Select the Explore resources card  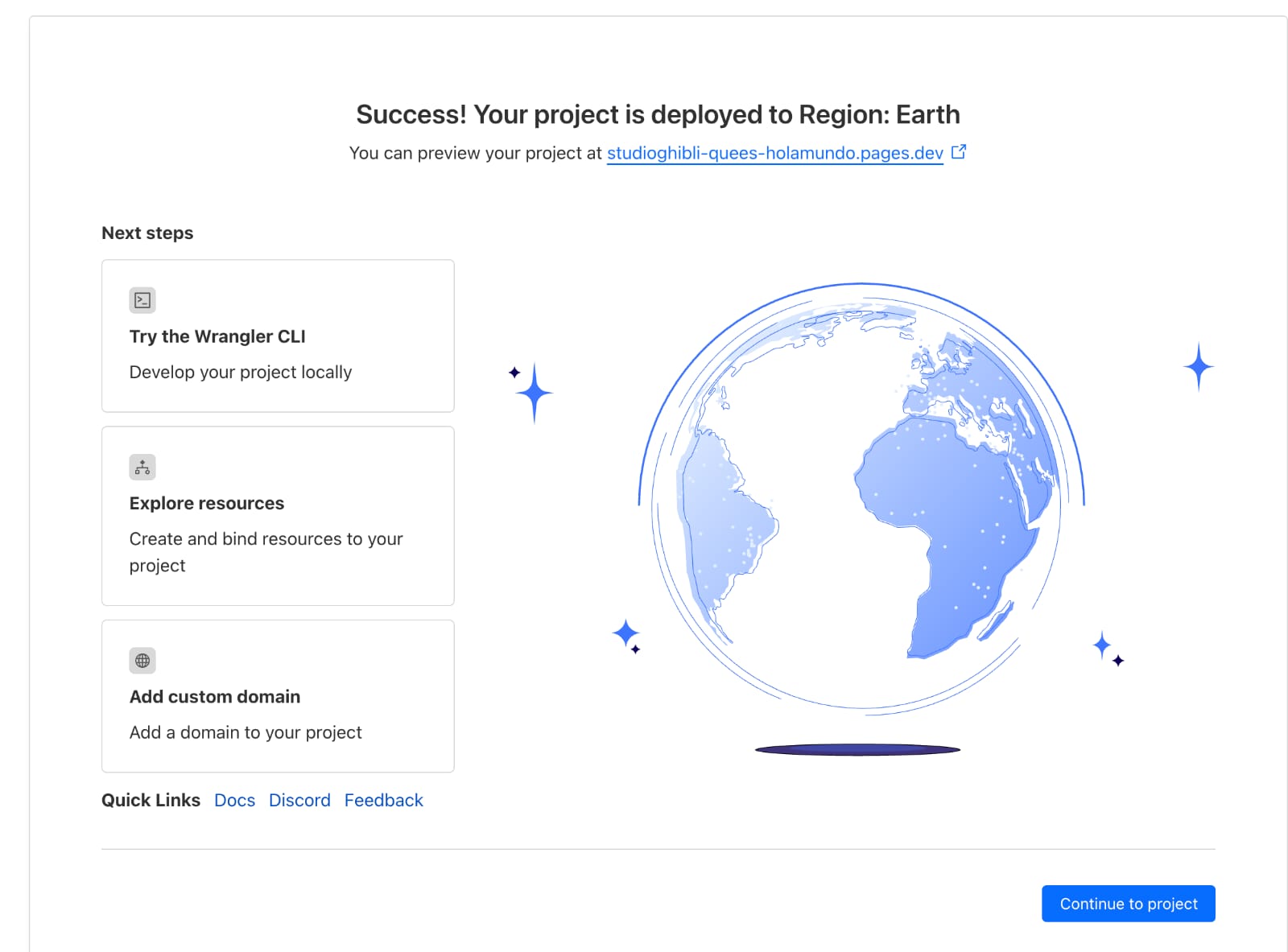coord(278,516)
